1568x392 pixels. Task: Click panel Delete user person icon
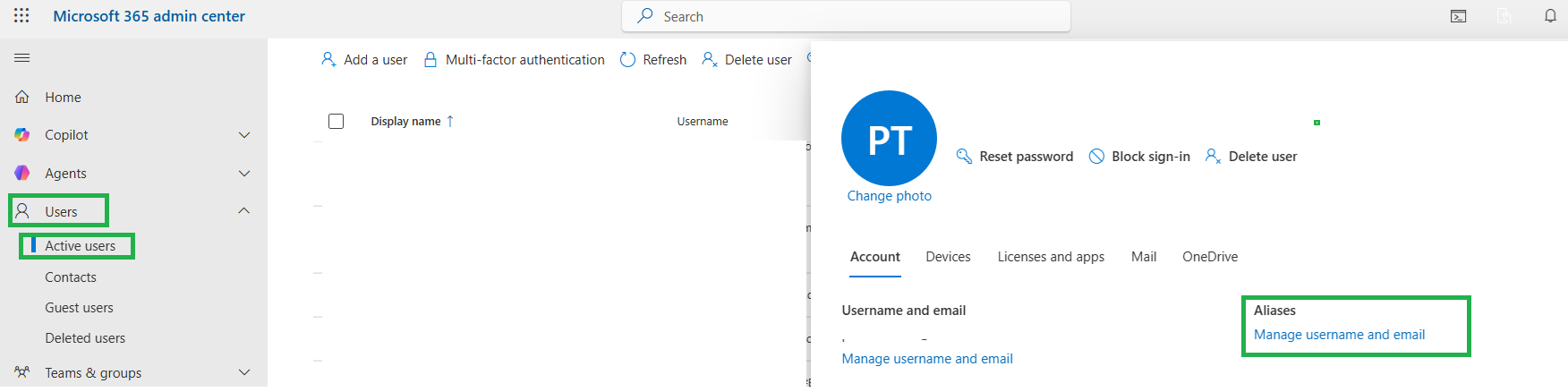1213,156
